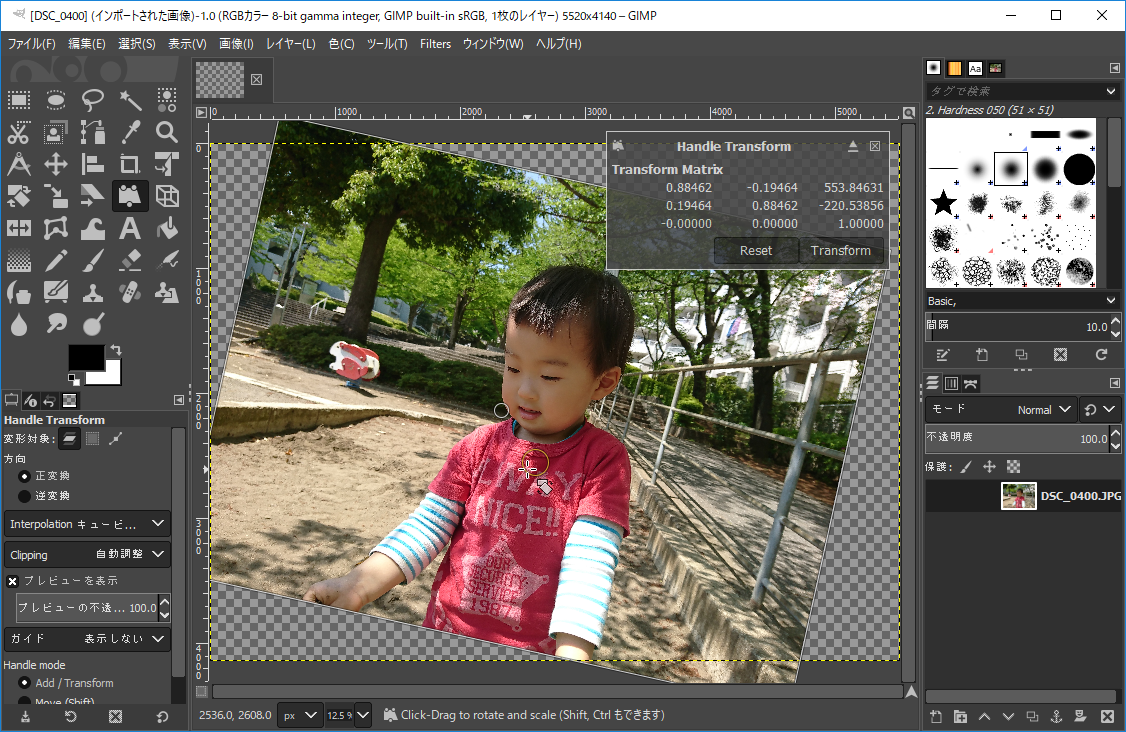1126x732 pixels.
Task: Adjust the 不透明度 layer opacity slider
Action: point(1018,438)
